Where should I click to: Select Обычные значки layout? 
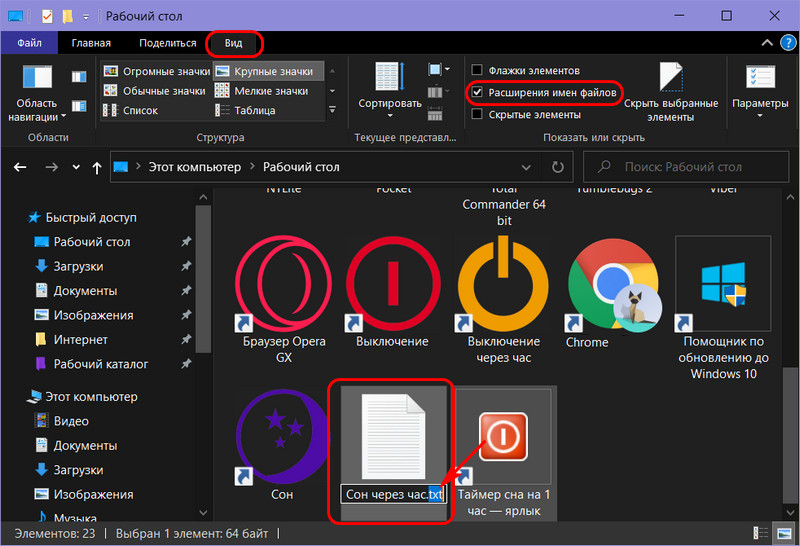click(x=154, y=91)
